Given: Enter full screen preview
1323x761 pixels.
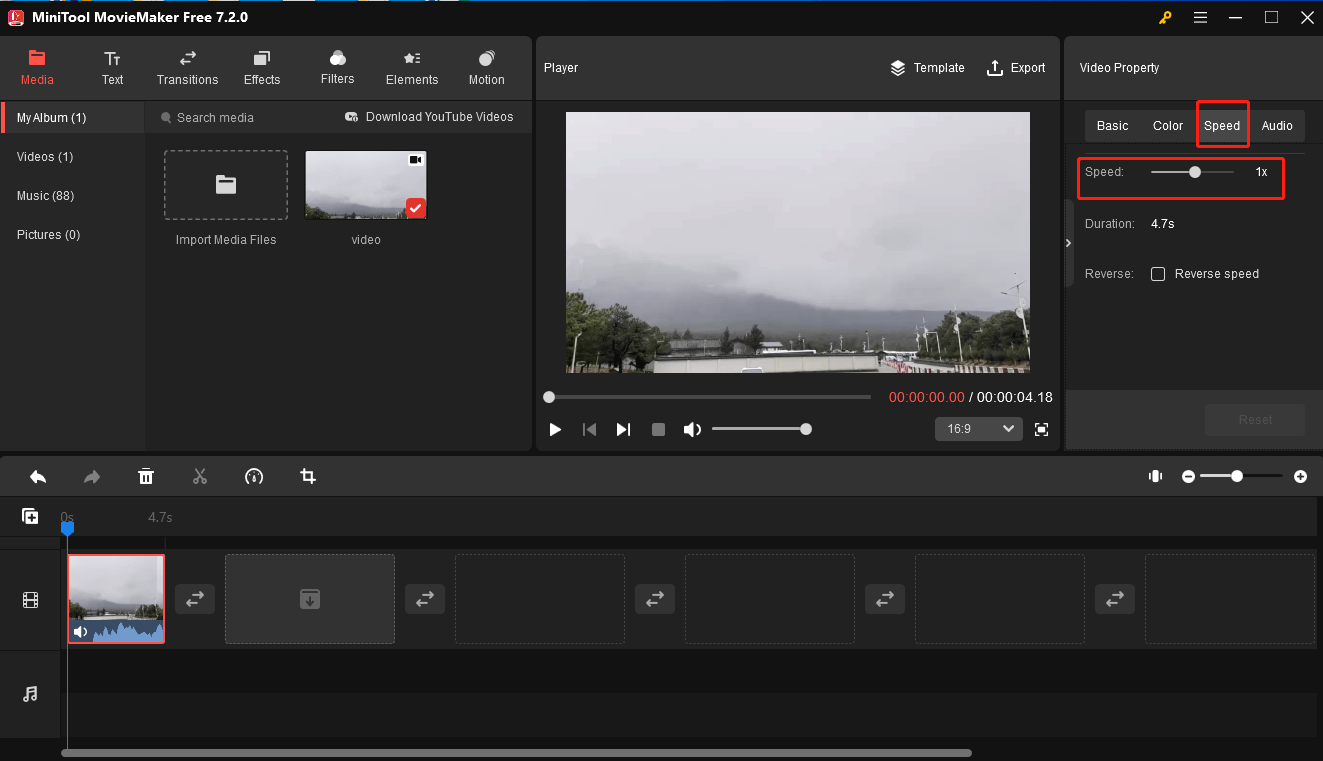Looking at the screenshot, I should [x=1041, y=429].
